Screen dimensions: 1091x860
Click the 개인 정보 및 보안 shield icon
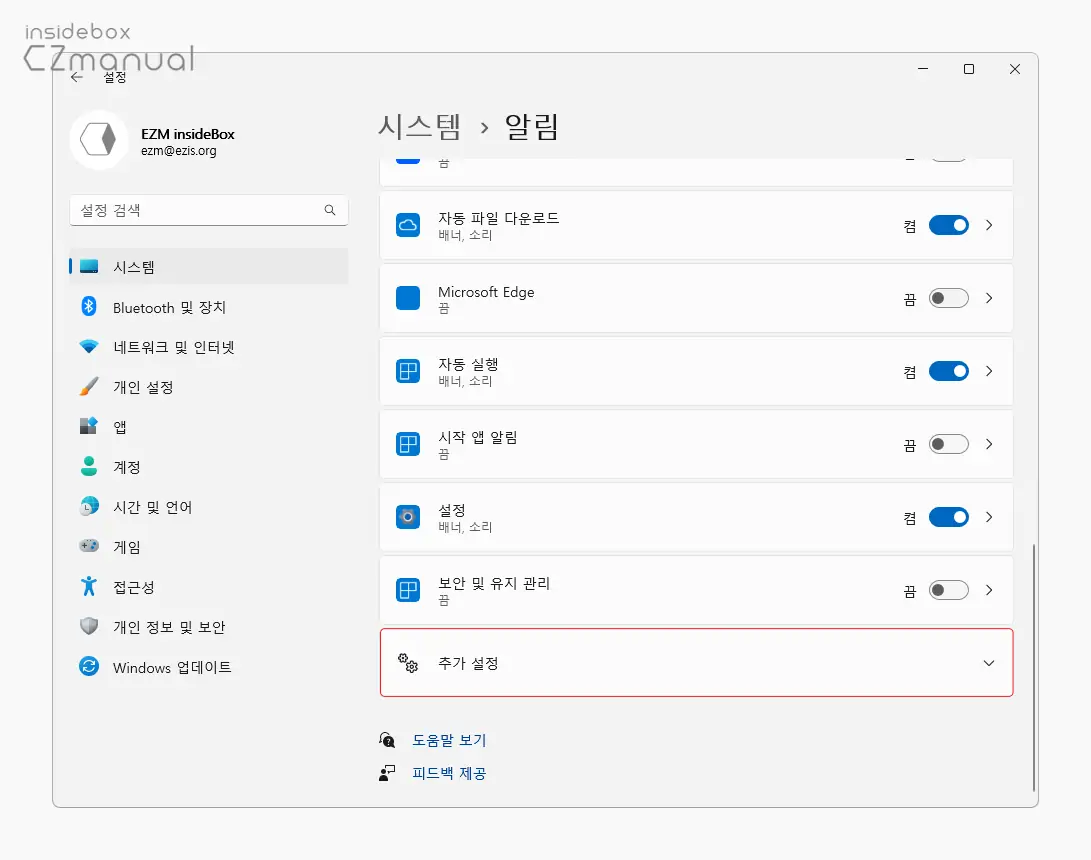coord(89,627)
